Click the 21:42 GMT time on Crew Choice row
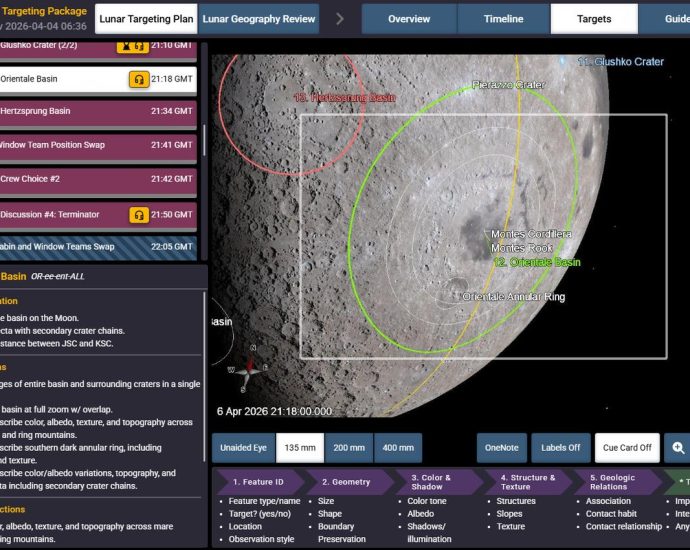The width and height of the screenshot is (690, 550). [172, 179]
